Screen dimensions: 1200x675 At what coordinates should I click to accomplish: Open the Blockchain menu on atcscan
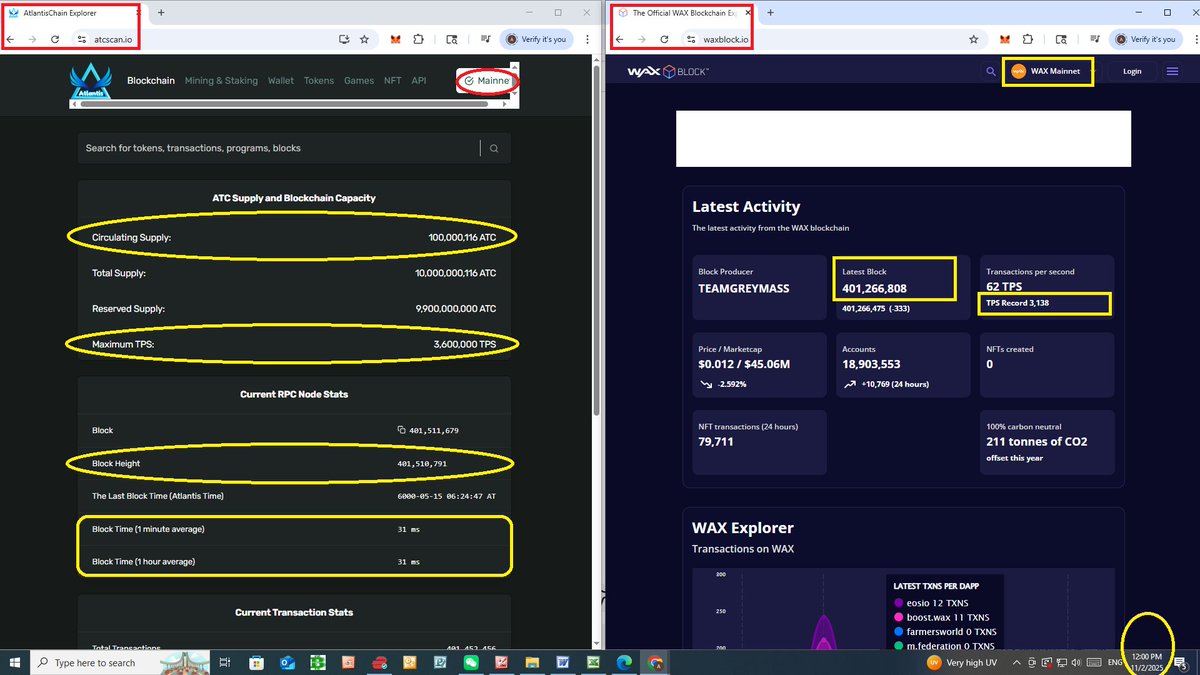tap(151, 80)
